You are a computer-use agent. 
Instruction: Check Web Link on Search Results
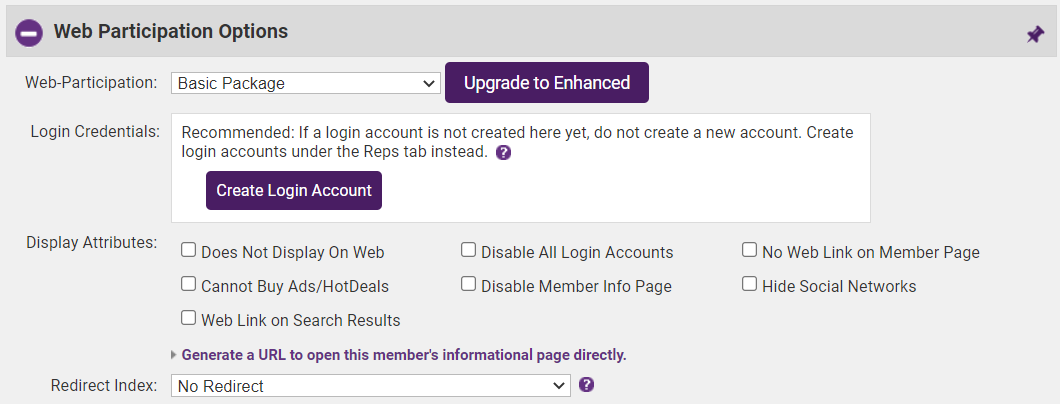pyautogui.click(x=188, y=319)
